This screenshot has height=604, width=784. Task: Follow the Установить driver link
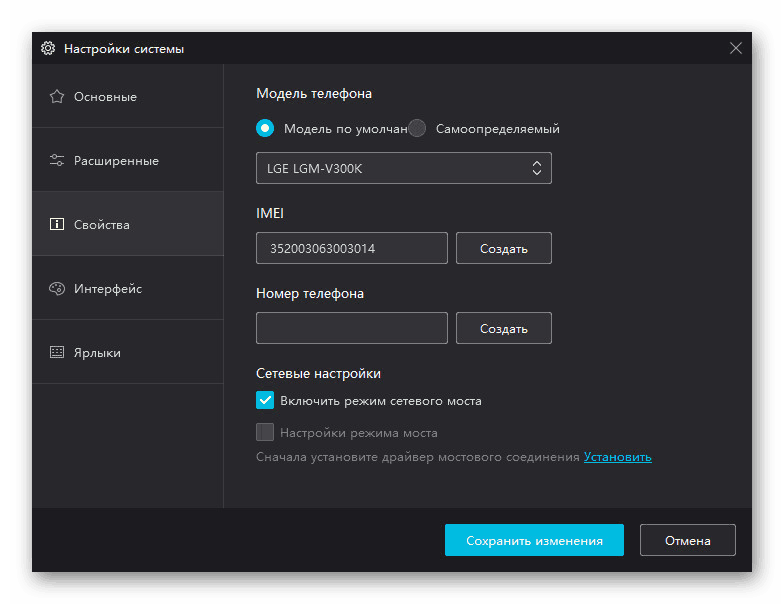(x=618, y=457)
